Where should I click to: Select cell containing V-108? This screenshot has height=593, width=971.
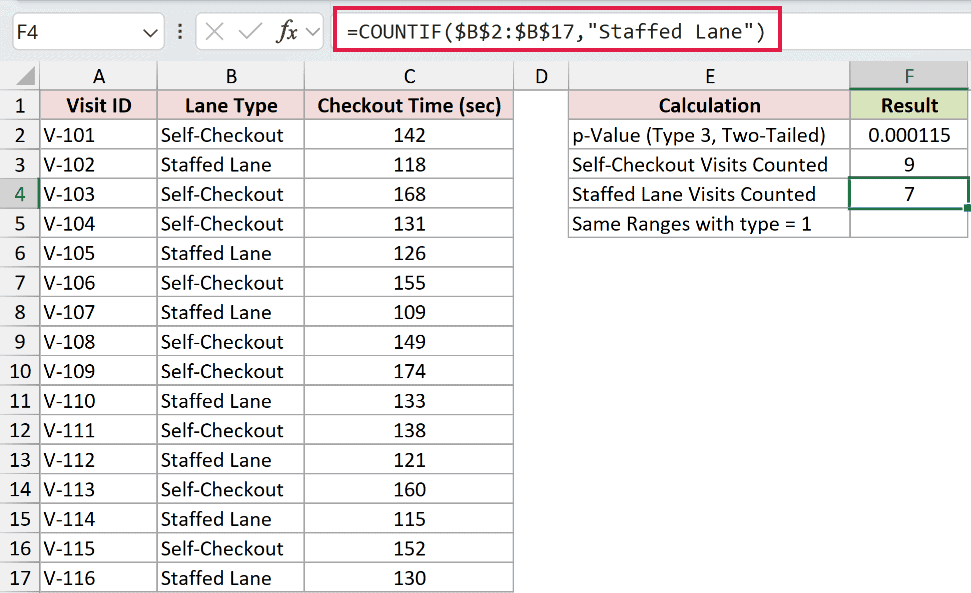98,342
